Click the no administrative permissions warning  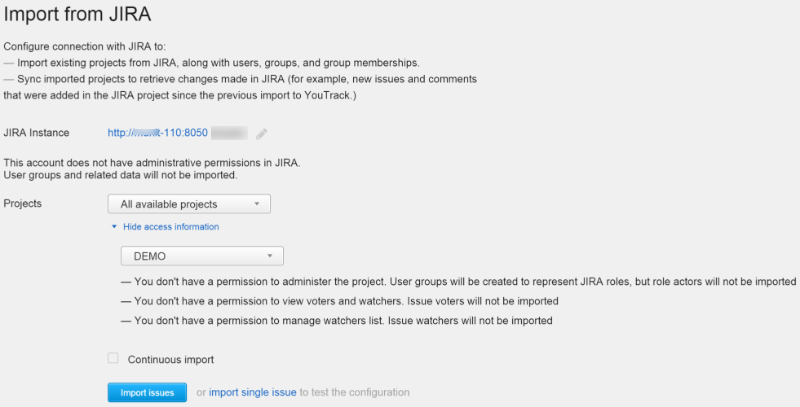(152, 163)
